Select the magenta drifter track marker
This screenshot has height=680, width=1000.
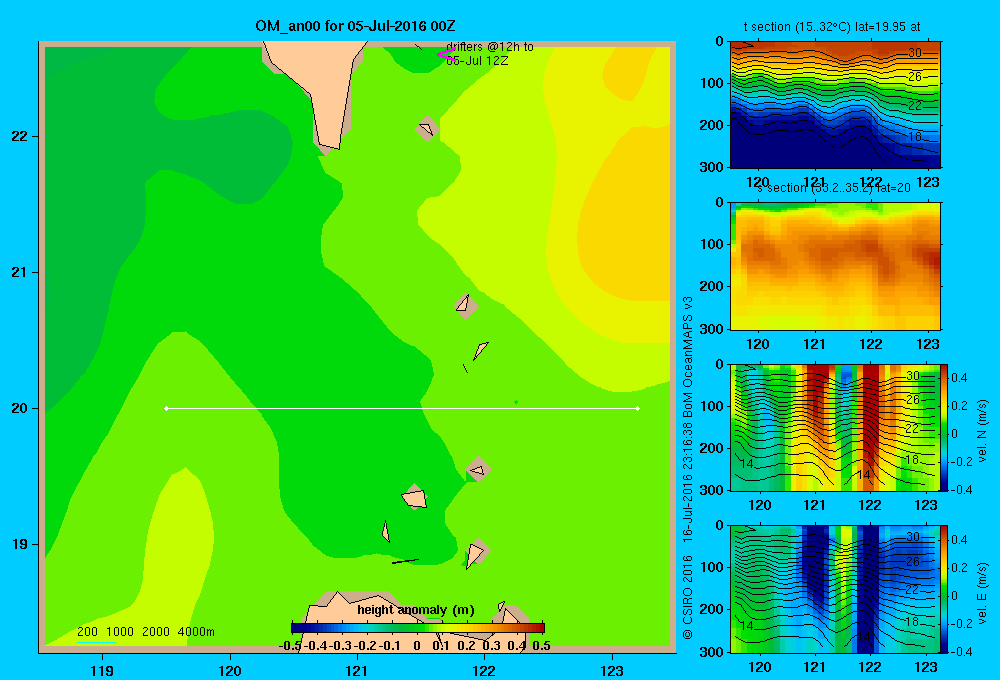(x=445, y=54)
